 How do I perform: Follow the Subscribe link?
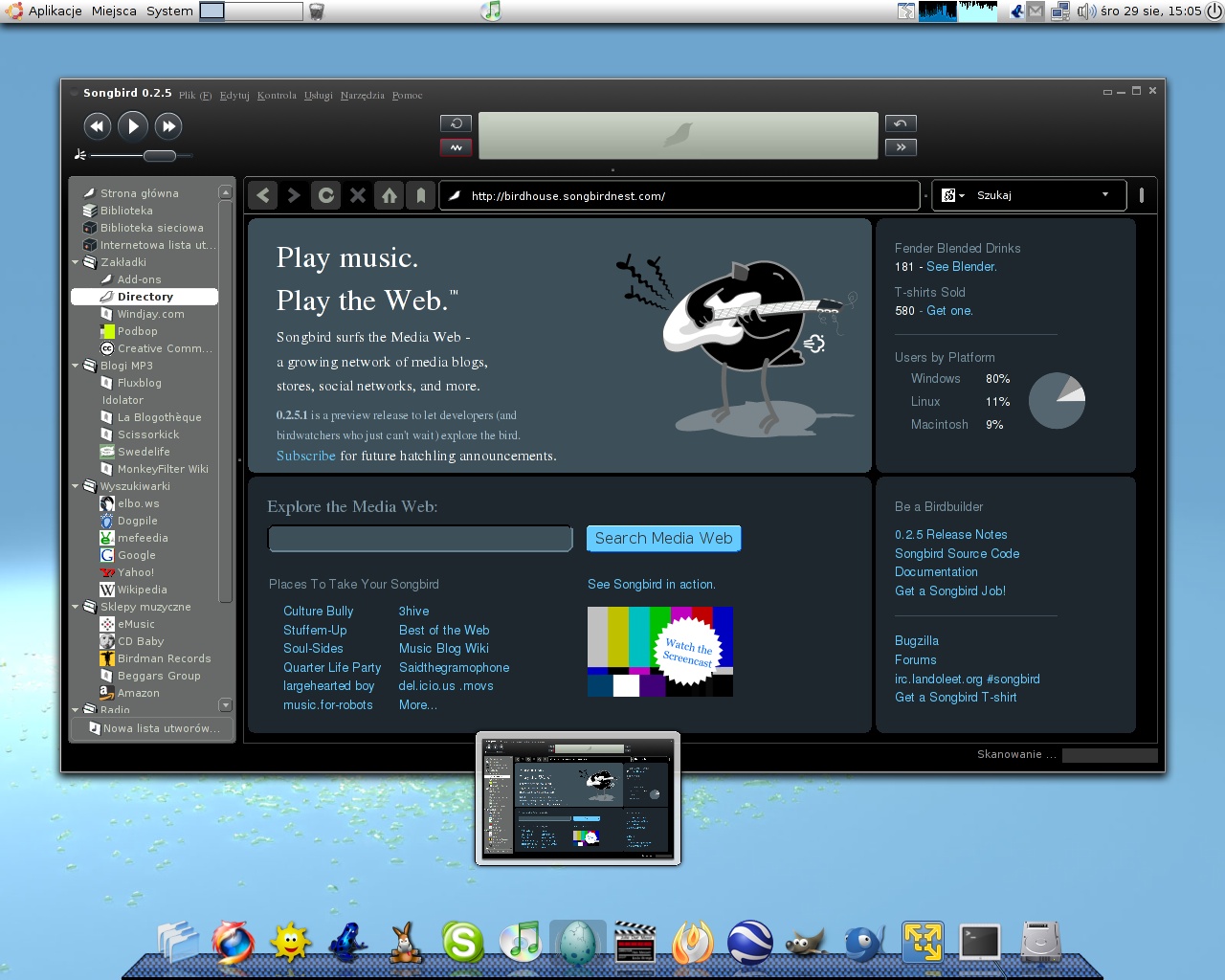[306, 456]
